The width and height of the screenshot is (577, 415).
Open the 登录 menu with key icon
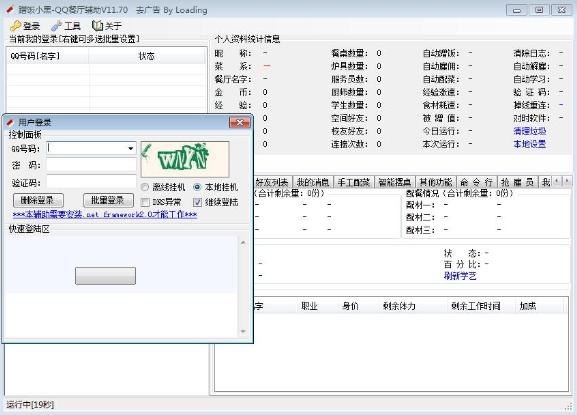coord(25,26)
